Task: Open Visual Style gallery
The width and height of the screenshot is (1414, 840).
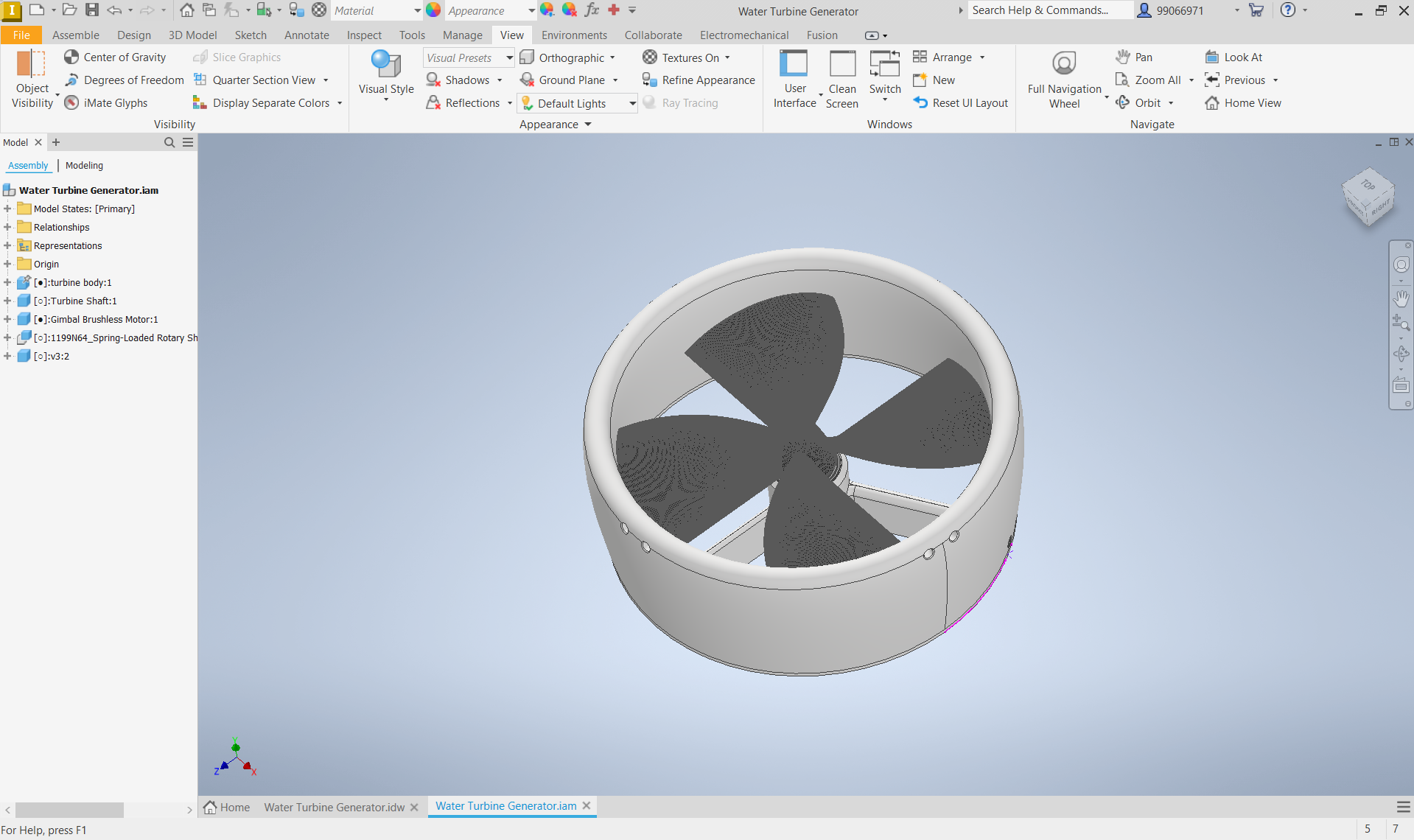Action: point(386,77)
